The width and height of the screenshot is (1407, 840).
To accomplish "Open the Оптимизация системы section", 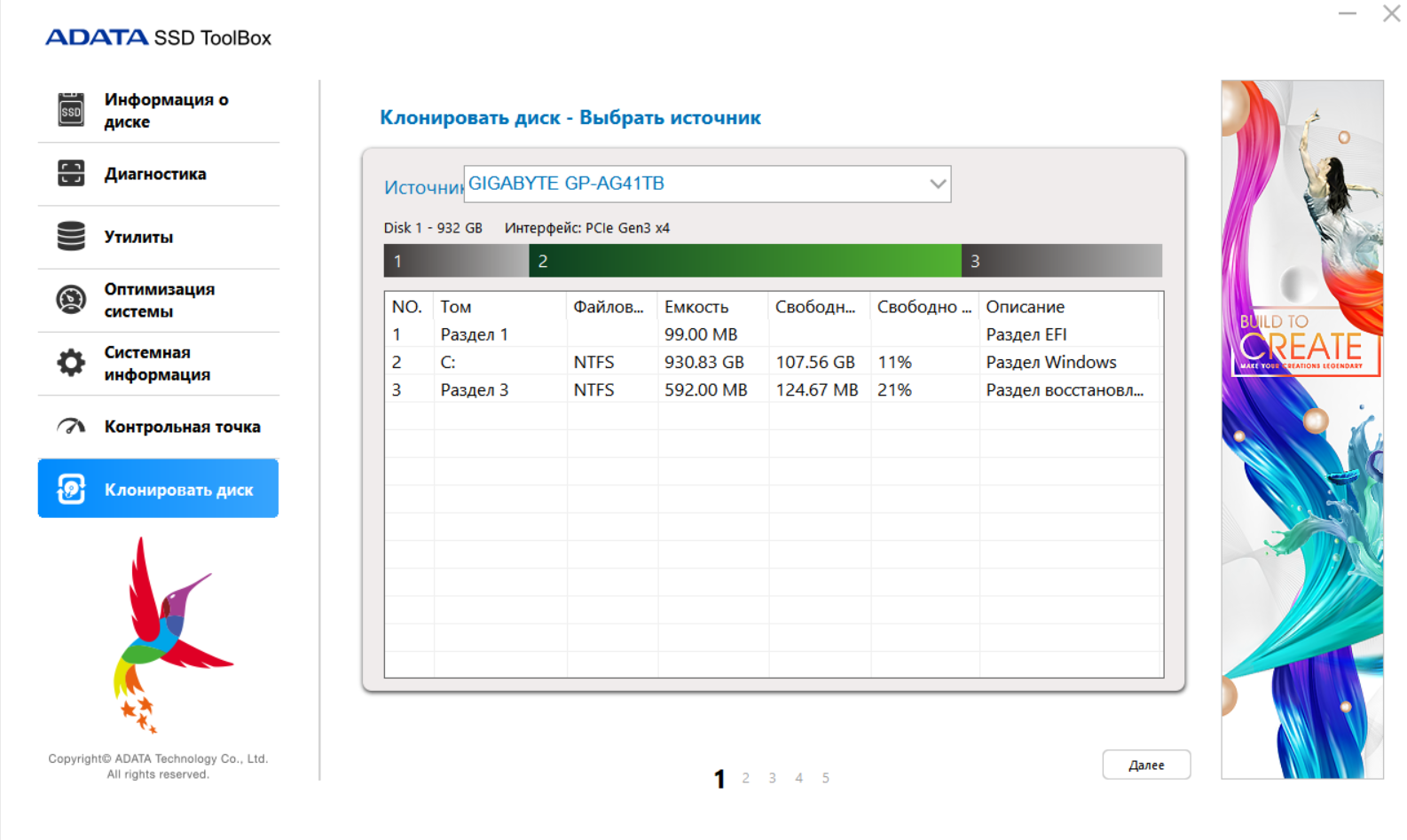I will (158, 300).
